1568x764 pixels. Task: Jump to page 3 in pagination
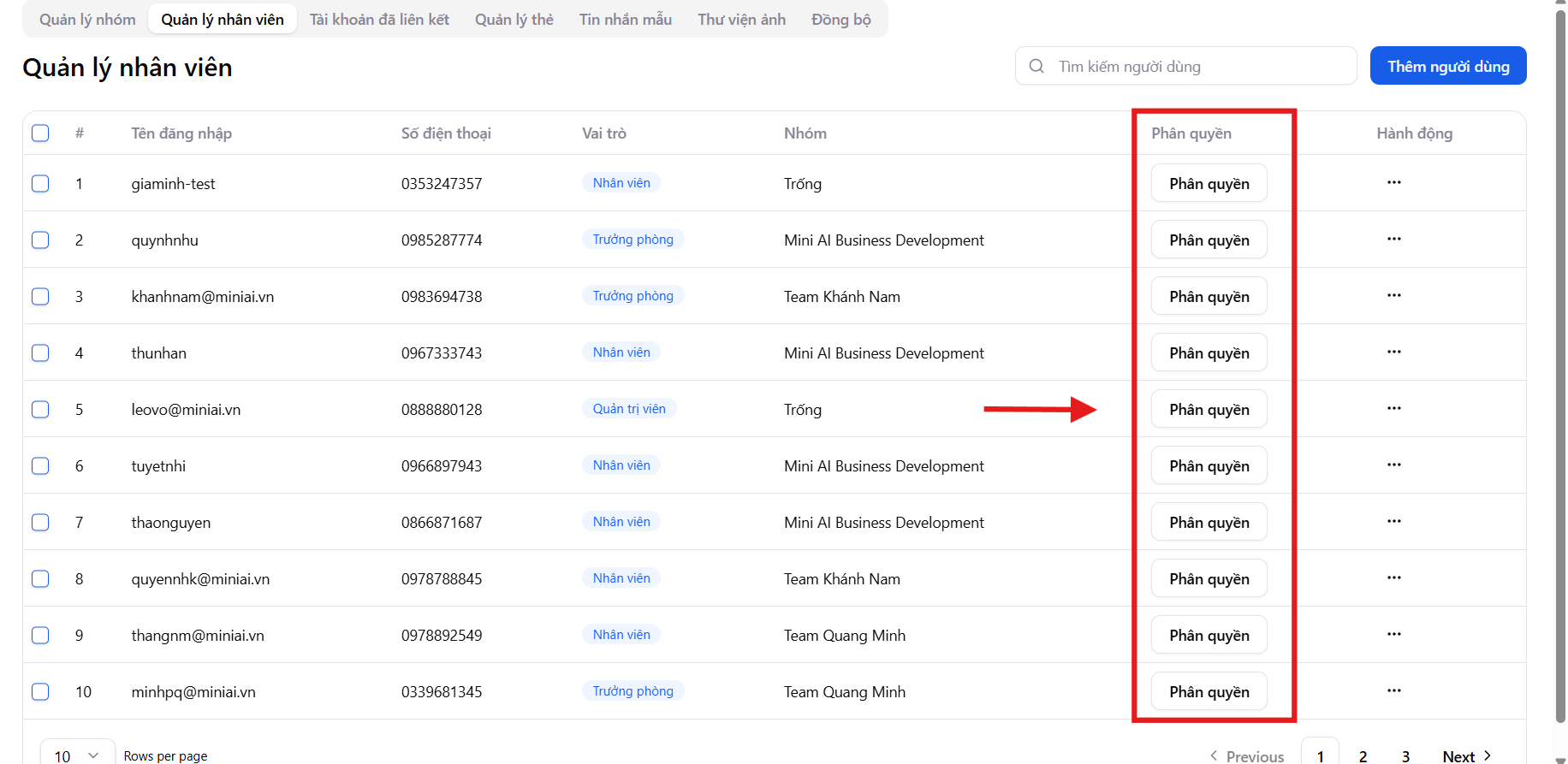[1405, 755]
